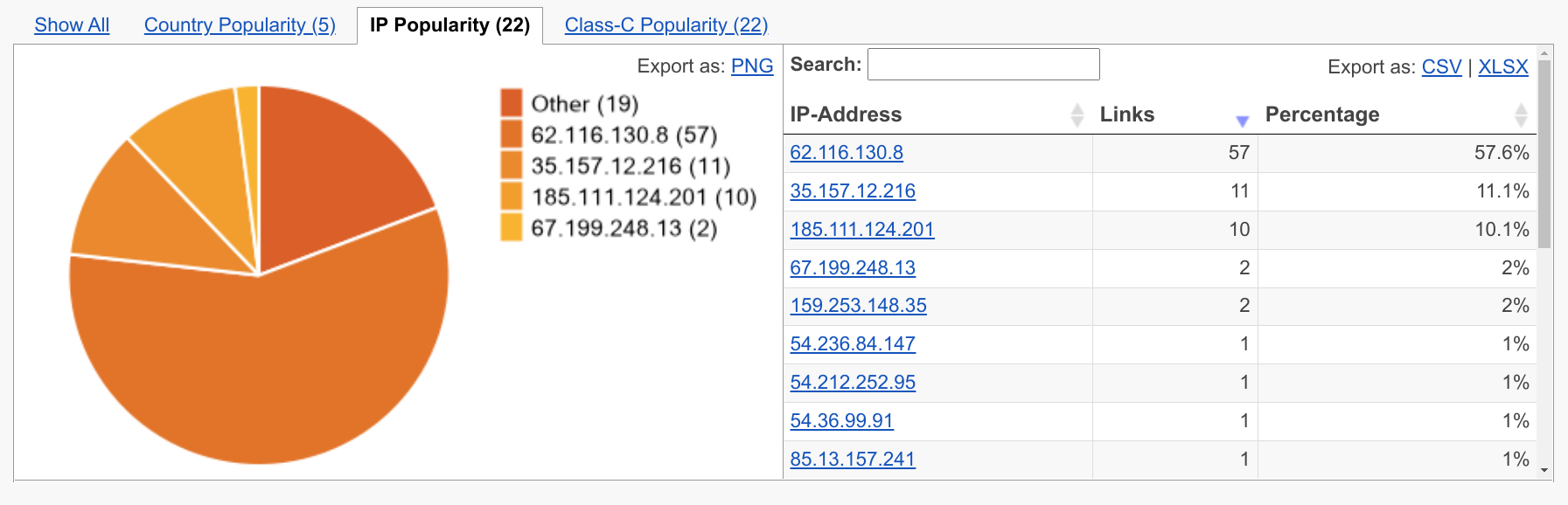Click the 67.199.248.13 legend color swatch
1568x505 pixels.
[512, 227]
